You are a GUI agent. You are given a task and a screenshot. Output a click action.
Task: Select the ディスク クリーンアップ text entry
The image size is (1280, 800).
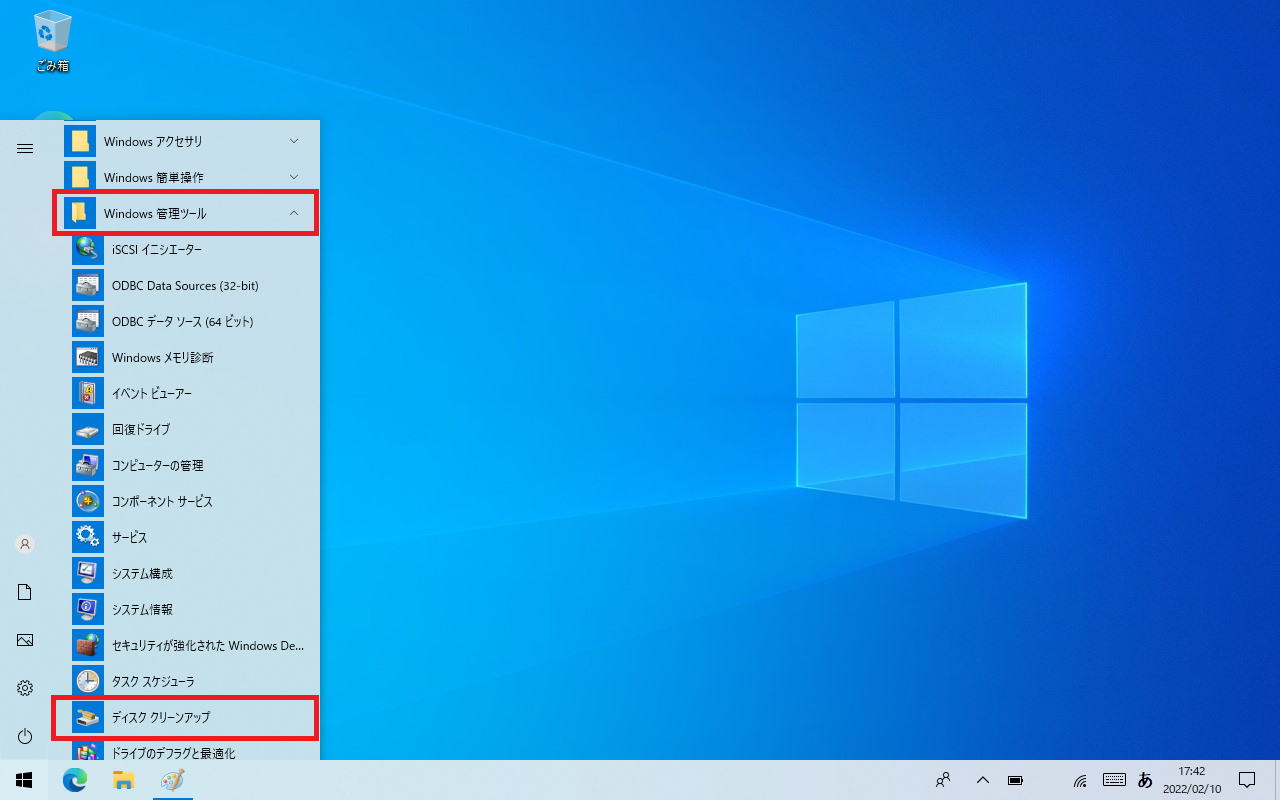click(x=161, y=717)
